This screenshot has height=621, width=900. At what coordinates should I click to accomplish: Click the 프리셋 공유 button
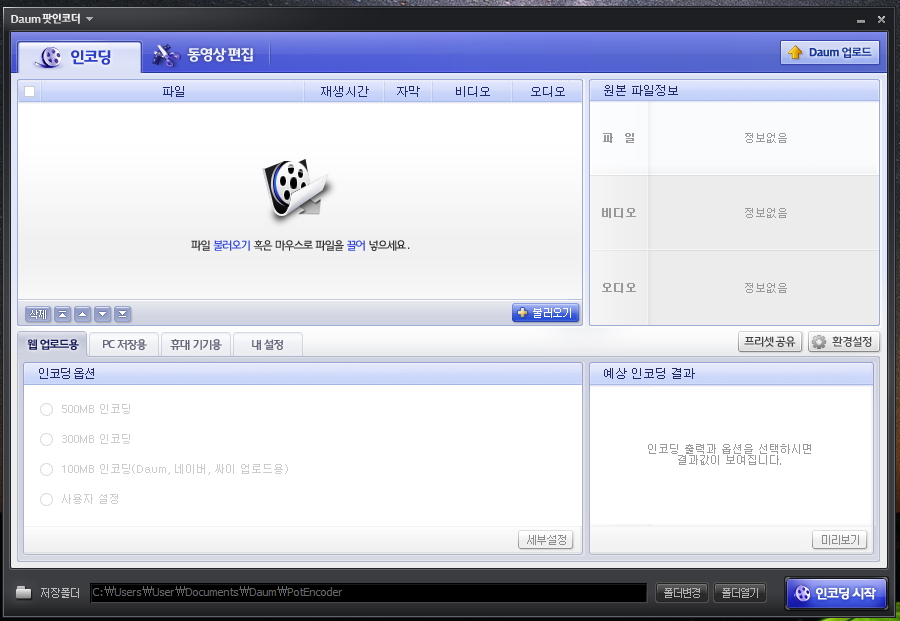click(x=769, y=341)
